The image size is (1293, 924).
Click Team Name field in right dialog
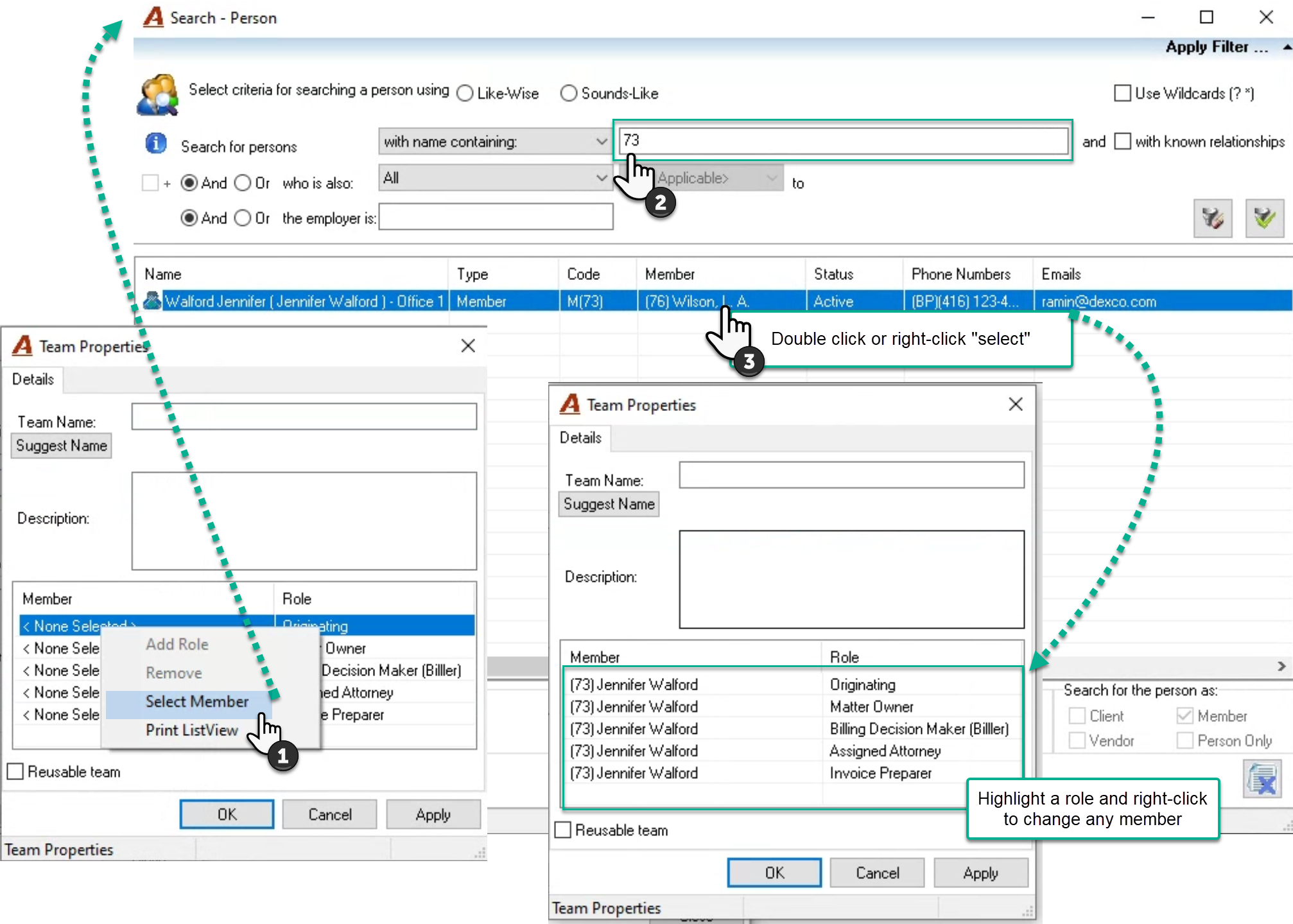point(851,475)
